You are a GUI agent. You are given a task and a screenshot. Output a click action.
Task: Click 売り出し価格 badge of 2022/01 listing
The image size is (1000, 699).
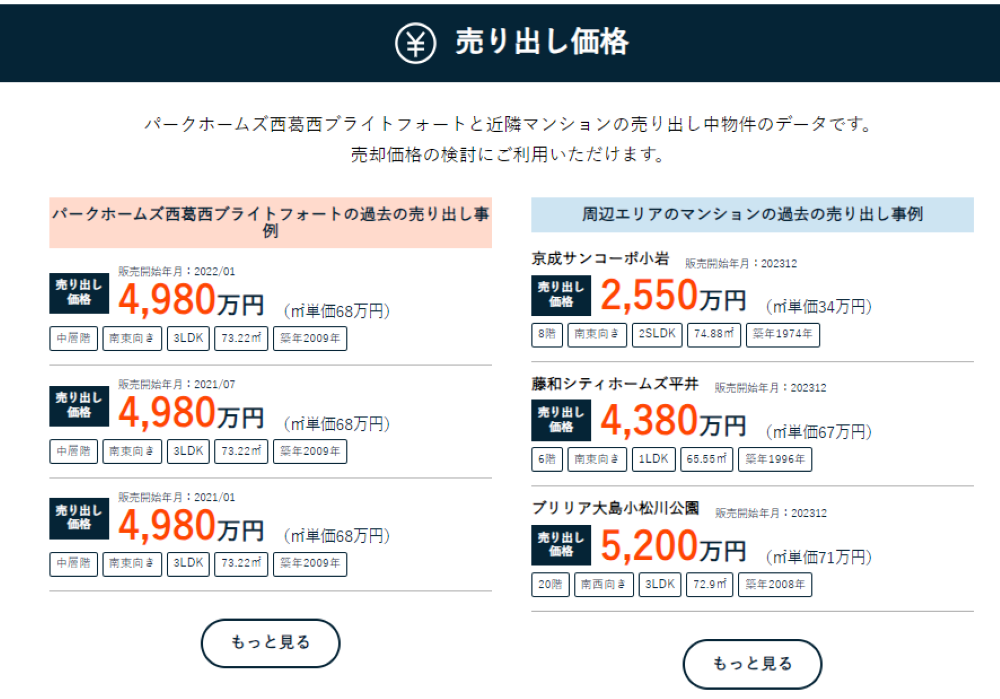click(79, 293)
